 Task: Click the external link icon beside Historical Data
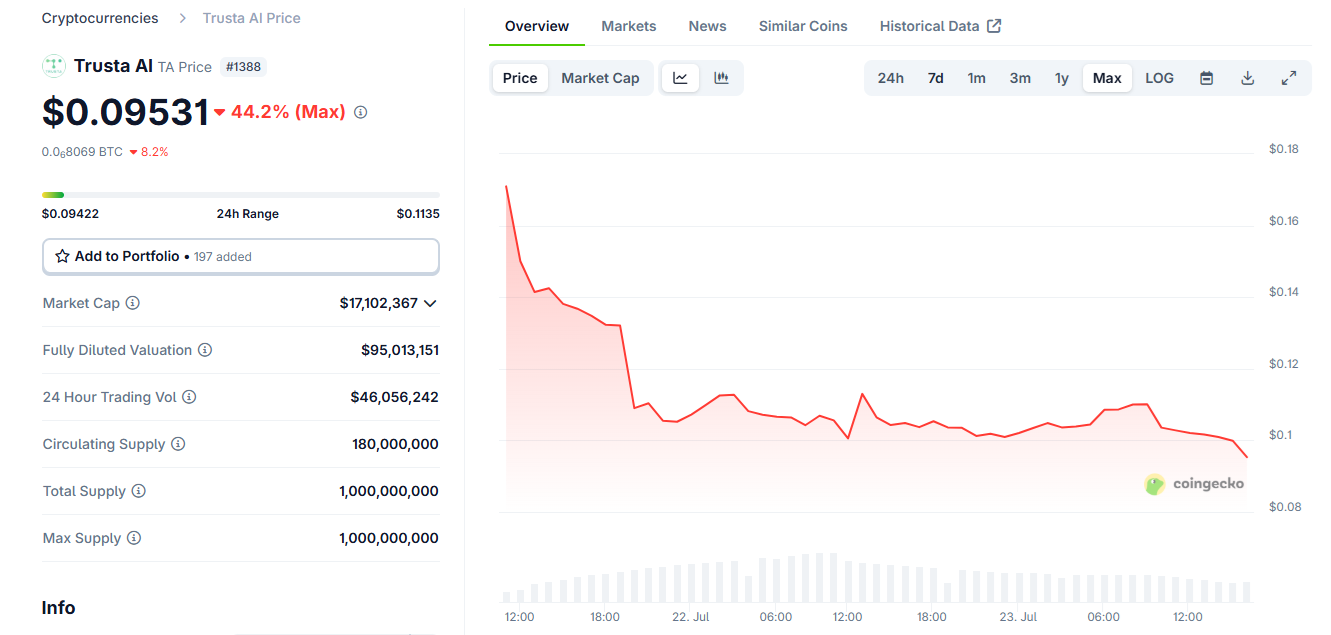[x=994, y=25]
